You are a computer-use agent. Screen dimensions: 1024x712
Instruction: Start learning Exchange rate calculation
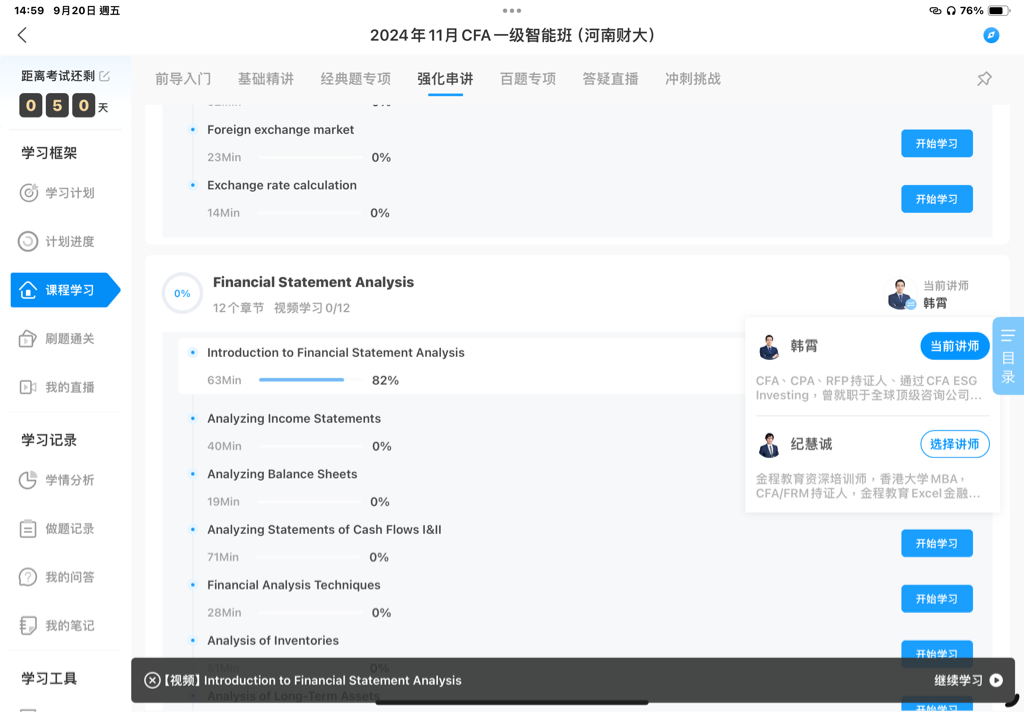point(936,199)
